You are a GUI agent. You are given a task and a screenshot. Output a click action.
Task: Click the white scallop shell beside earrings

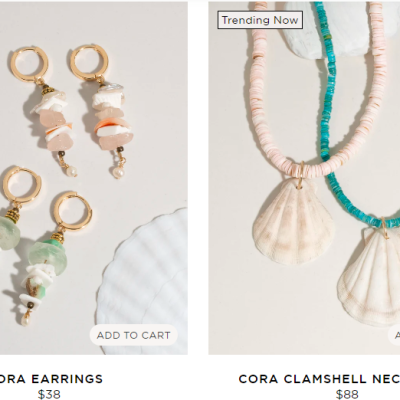143,283
